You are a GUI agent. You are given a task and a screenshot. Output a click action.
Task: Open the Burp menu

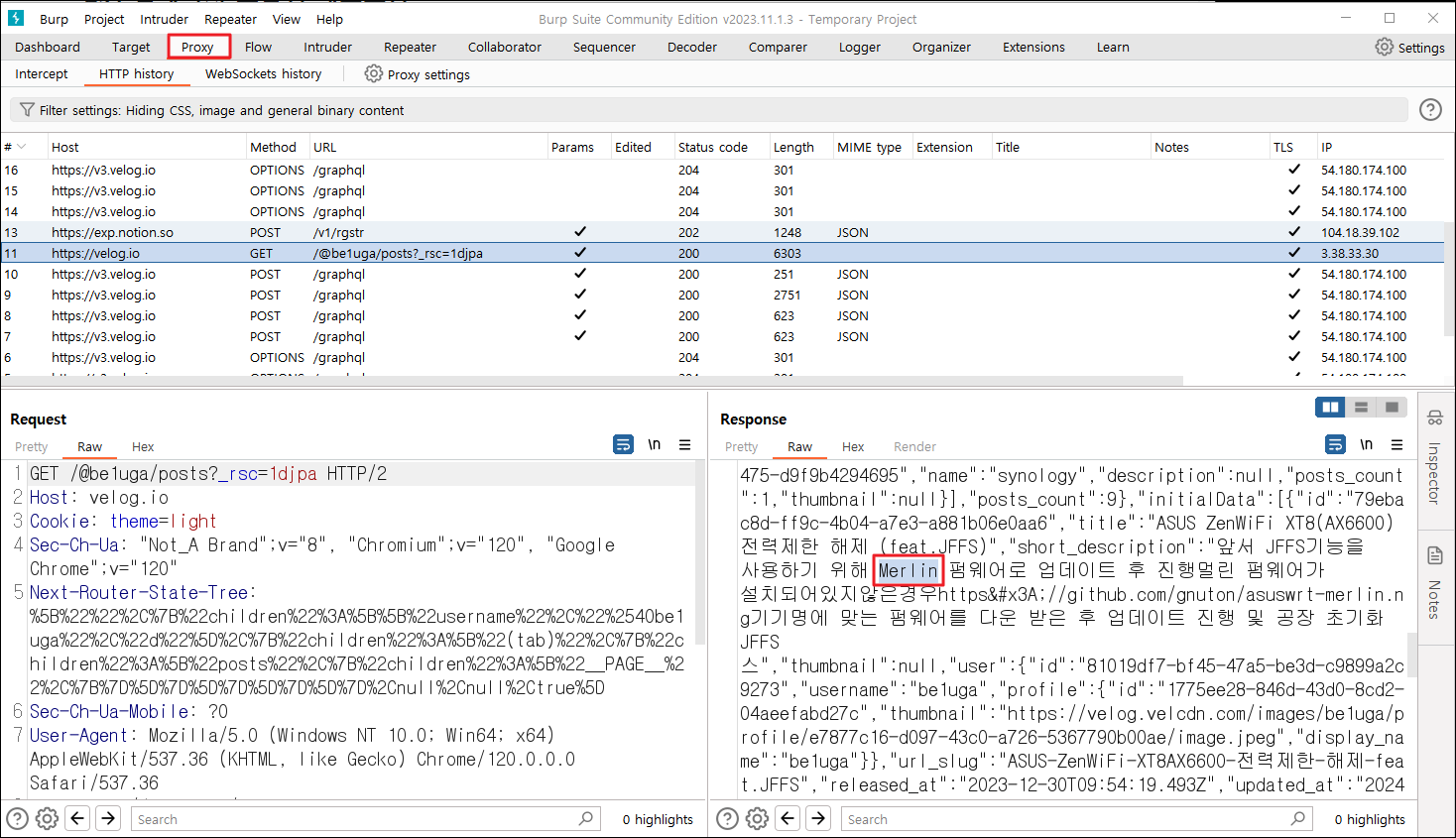pyautogui.click(x=54, y=19)
